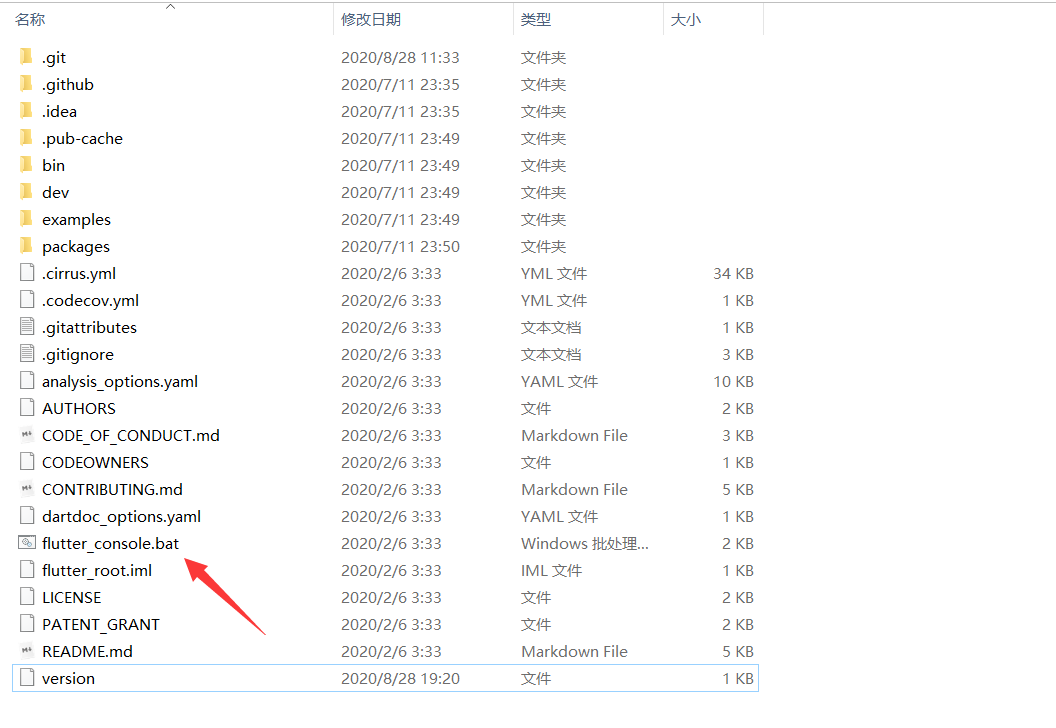Toggle sort arrow above 名称 column

170,7
